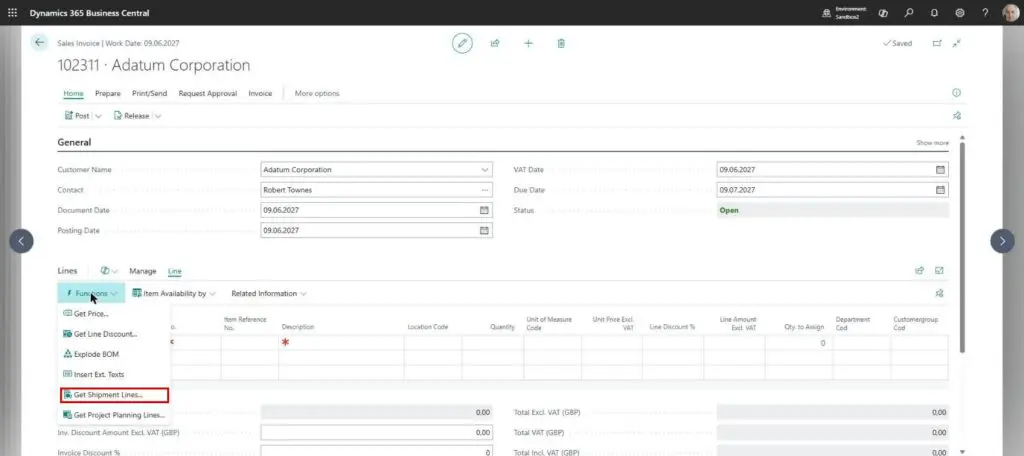This screenshot has height=456, width=1024.
Task: Click the pencil edit icon
Action: point(462,43)
